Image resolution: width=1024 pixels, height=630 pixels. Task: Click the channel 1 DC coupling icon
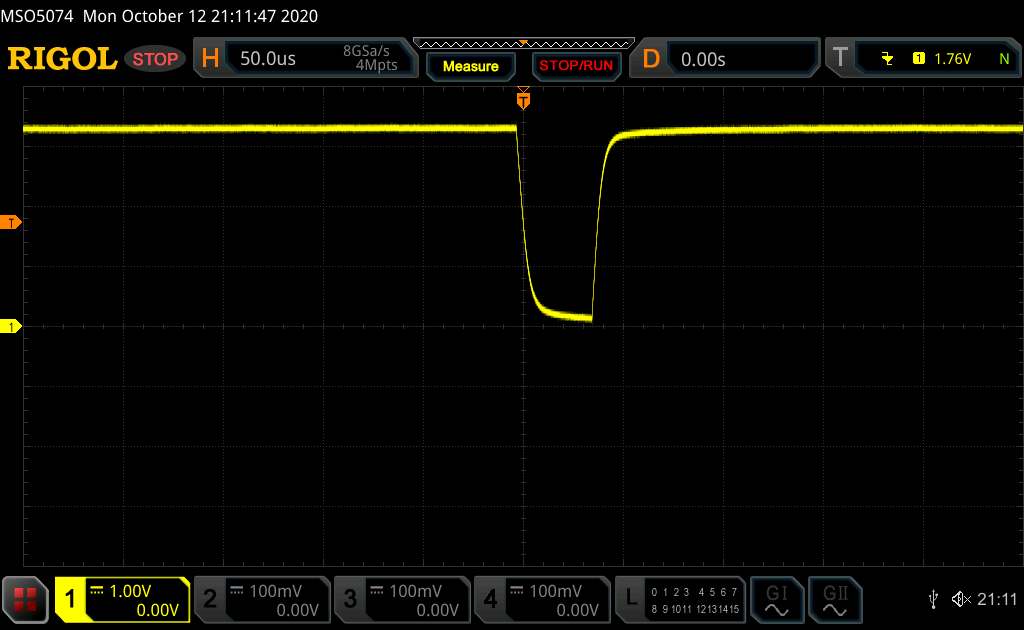click(97, 591)
